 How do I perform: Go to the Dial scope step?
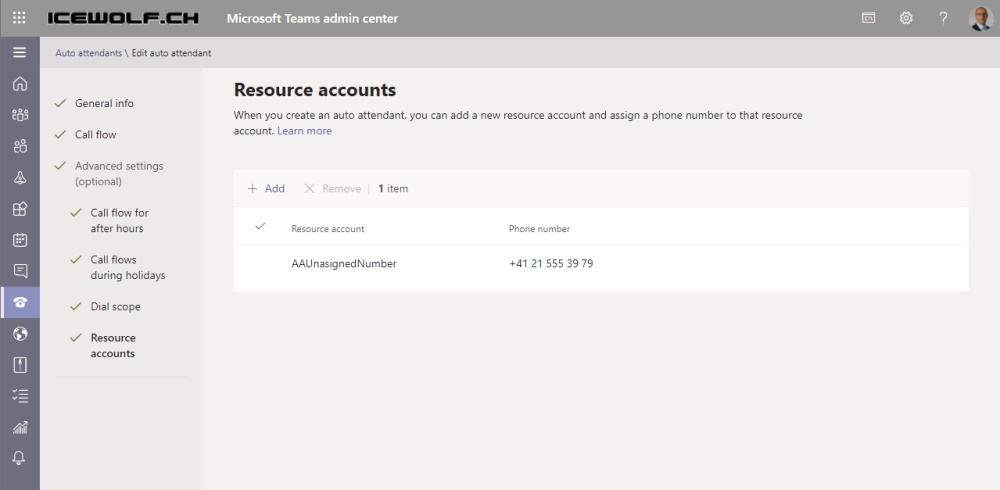(115, 306)
